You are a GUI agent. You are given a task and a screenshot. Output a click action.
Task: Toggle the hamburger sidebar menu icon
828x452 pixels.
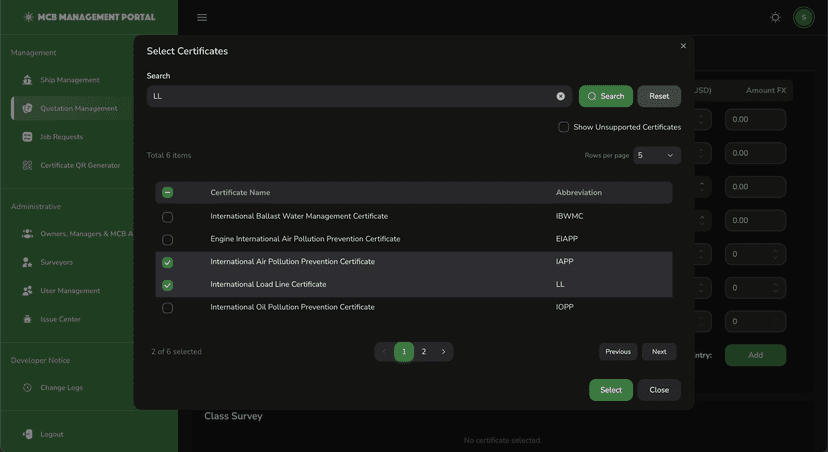click(x=202, y=17)
